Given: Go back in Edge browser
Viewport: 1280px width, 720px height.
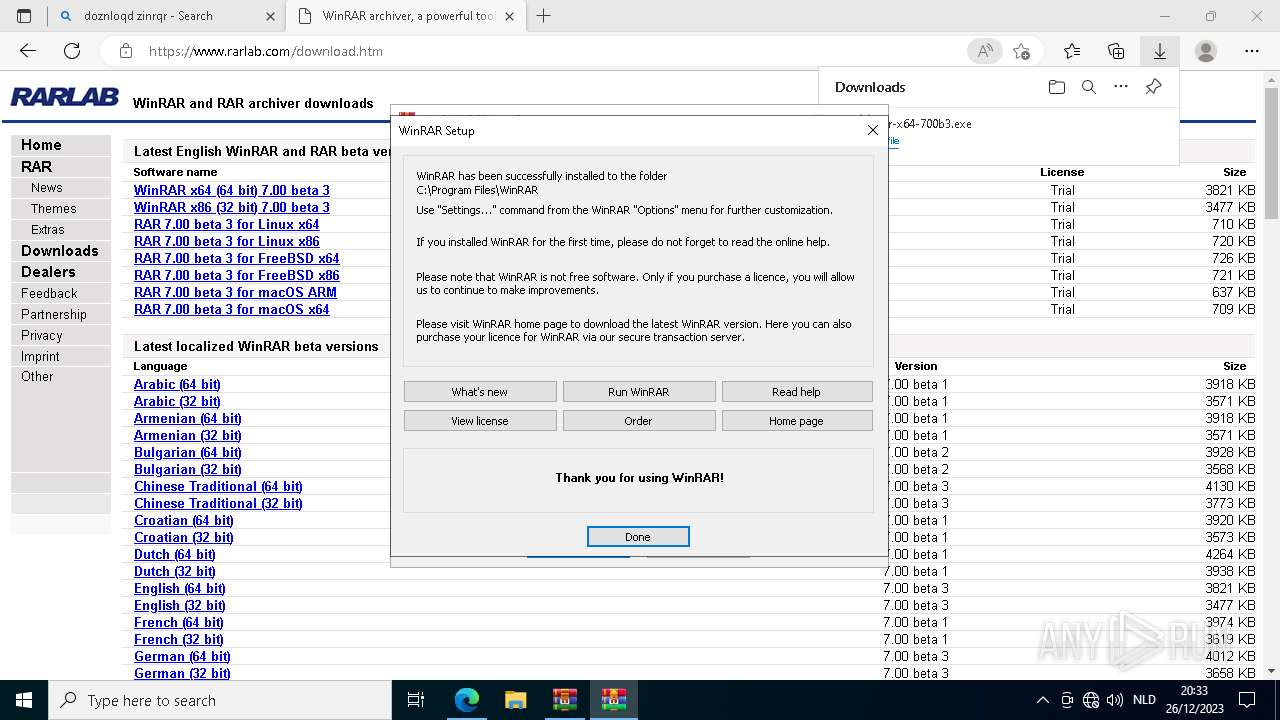Looking at the screenshot, I should [x=28, y=51].
